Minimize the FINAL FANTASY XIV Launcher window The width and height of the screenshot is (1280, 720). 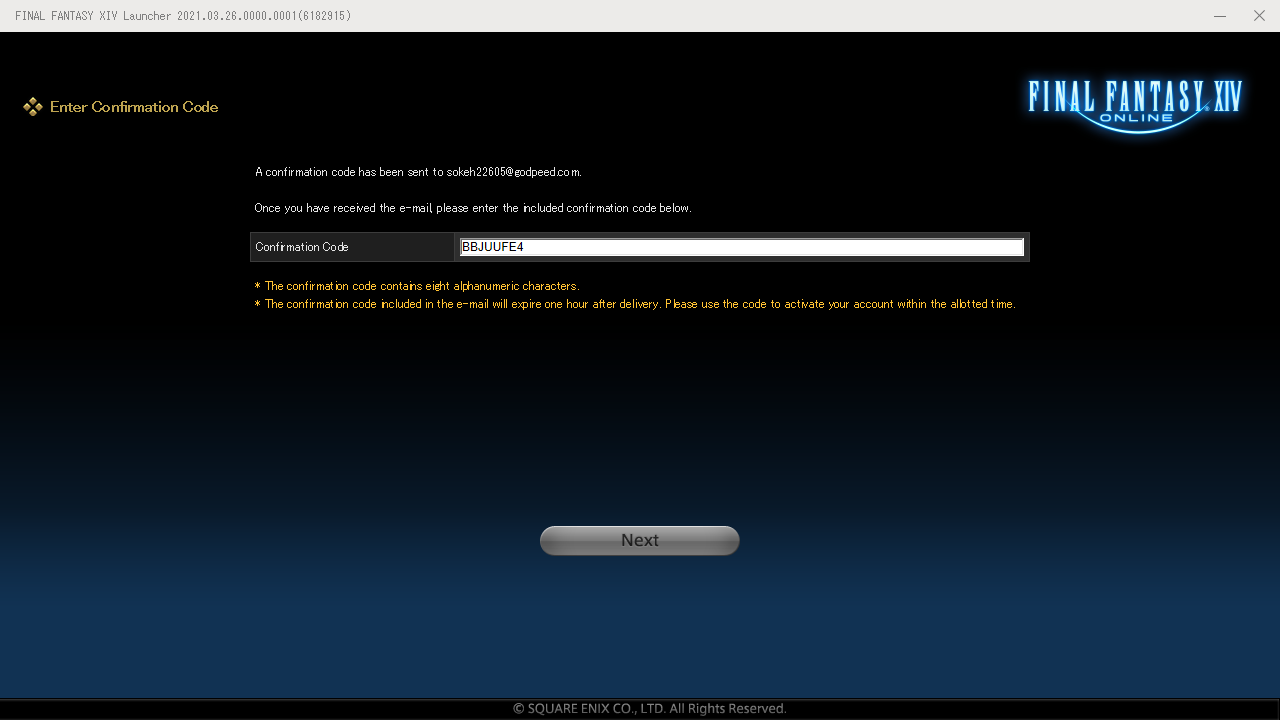point(1219,16)
